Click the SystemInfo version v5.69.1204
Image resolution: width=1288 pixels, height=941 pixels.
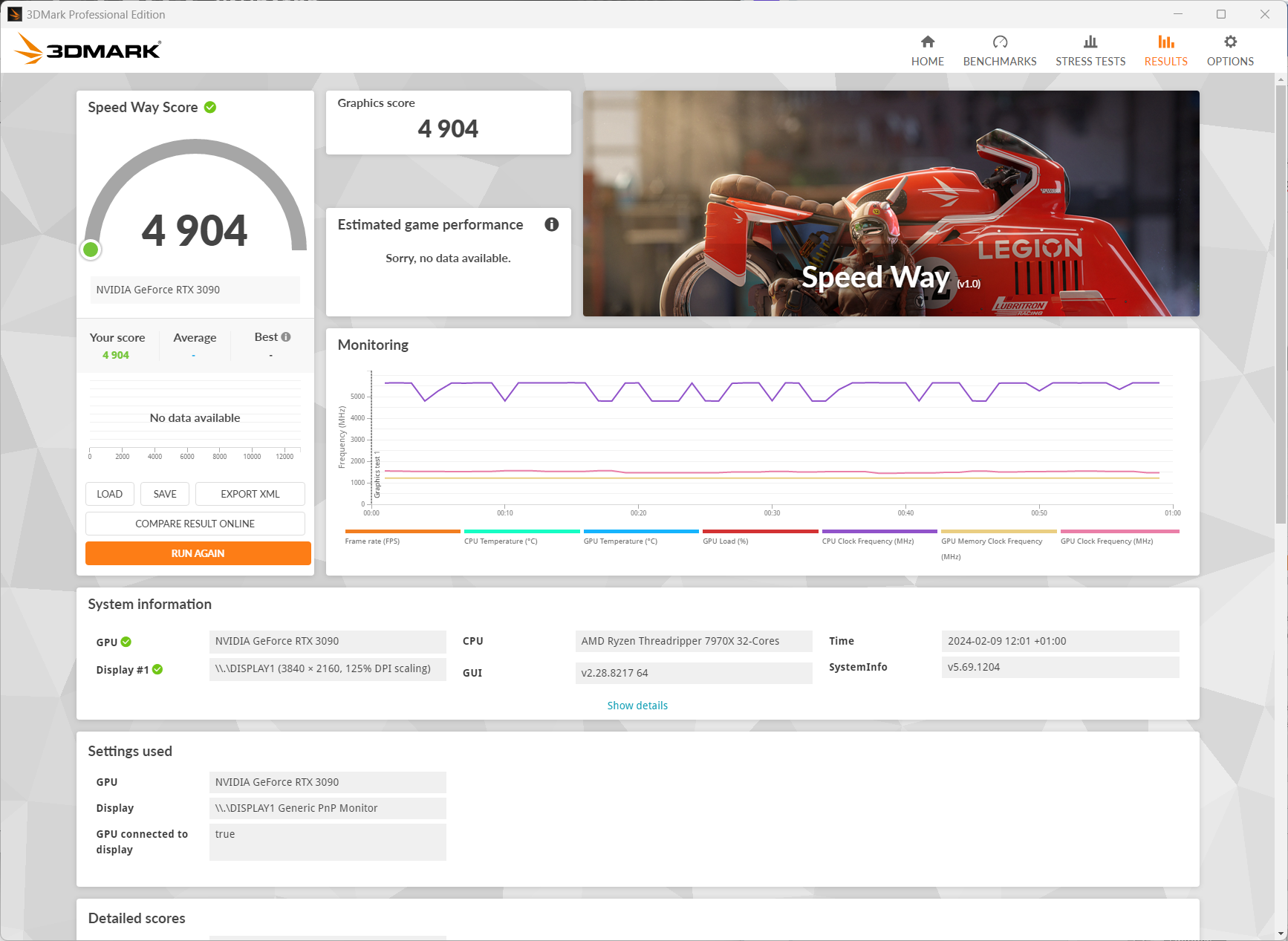1061,667
